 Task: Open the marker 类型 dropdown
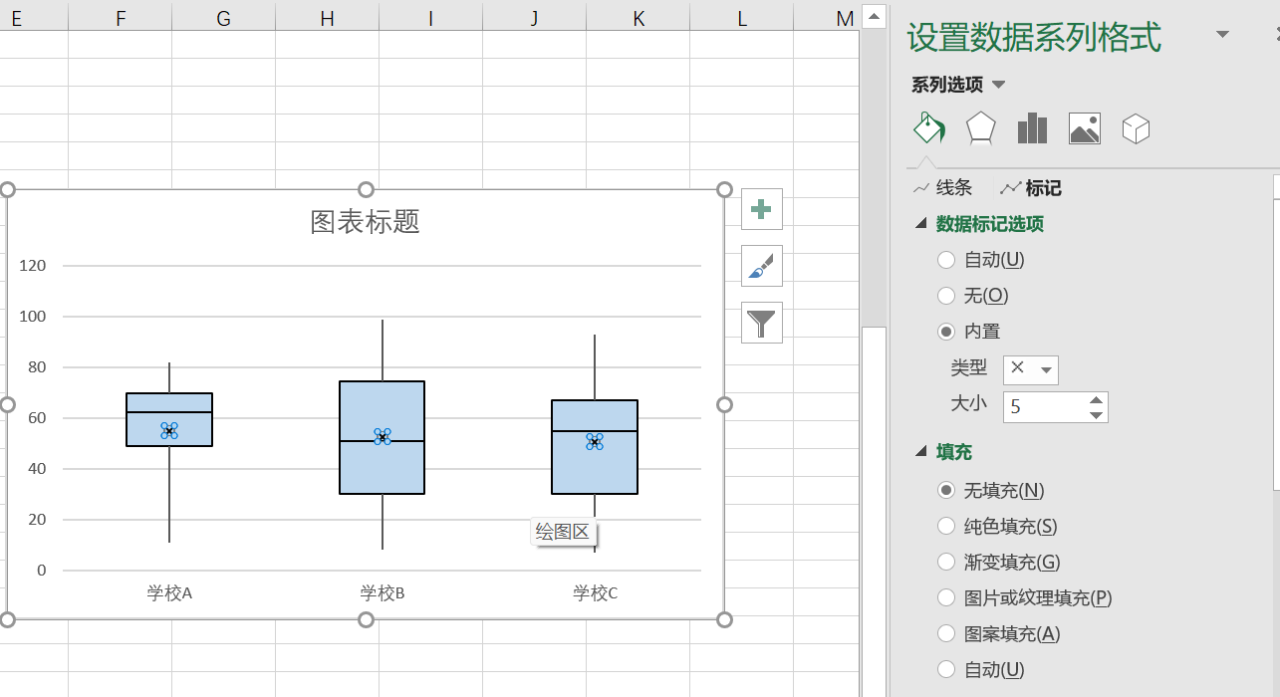pos(1031,370)
